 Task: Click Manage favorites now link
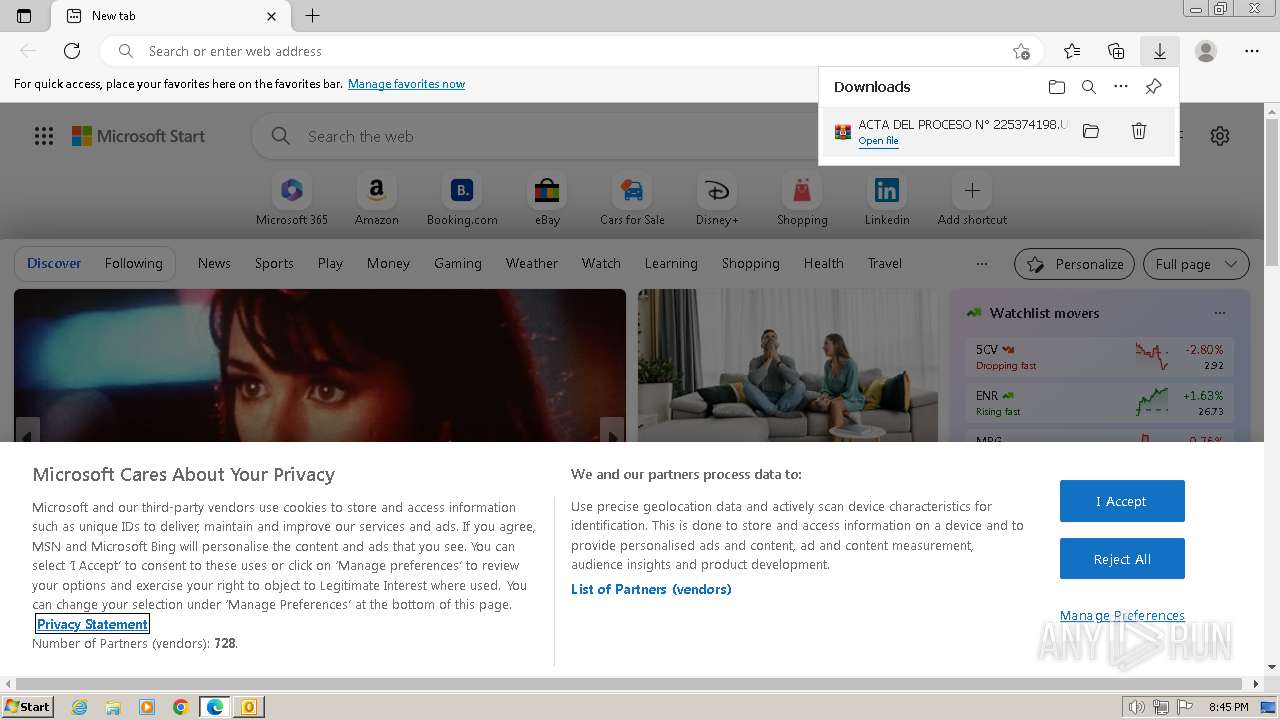coord(406,84)
